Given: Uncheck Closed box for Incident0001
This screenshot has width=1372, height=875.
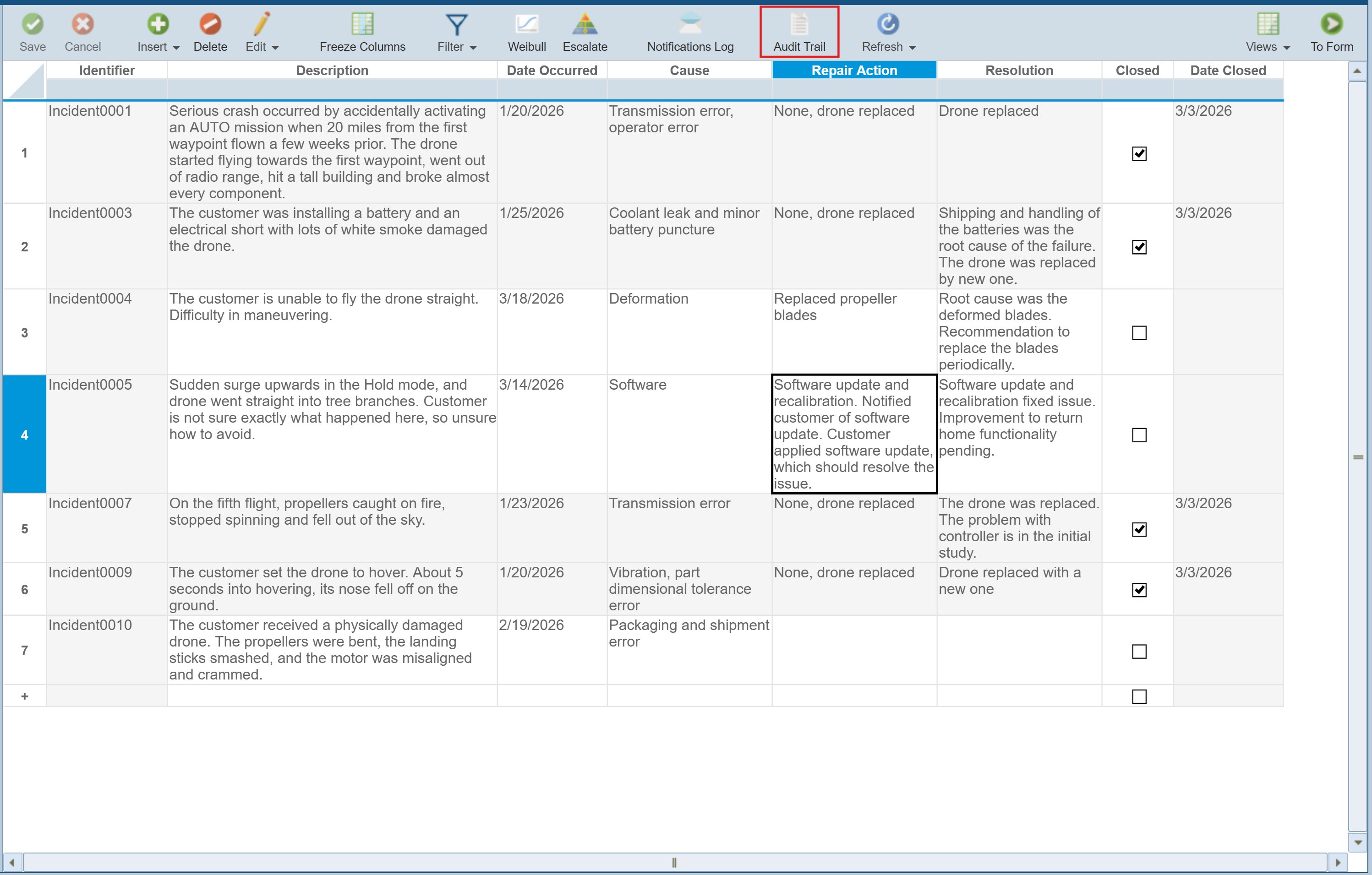Looking at the screenshot, I should point(1139,154).
